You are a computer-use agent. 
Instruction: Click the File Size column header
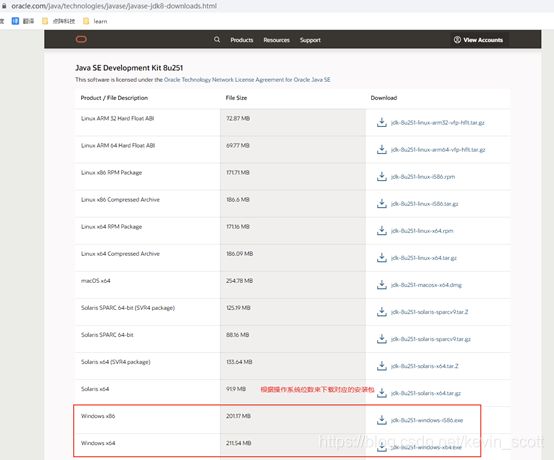click(x=236, y=98)
